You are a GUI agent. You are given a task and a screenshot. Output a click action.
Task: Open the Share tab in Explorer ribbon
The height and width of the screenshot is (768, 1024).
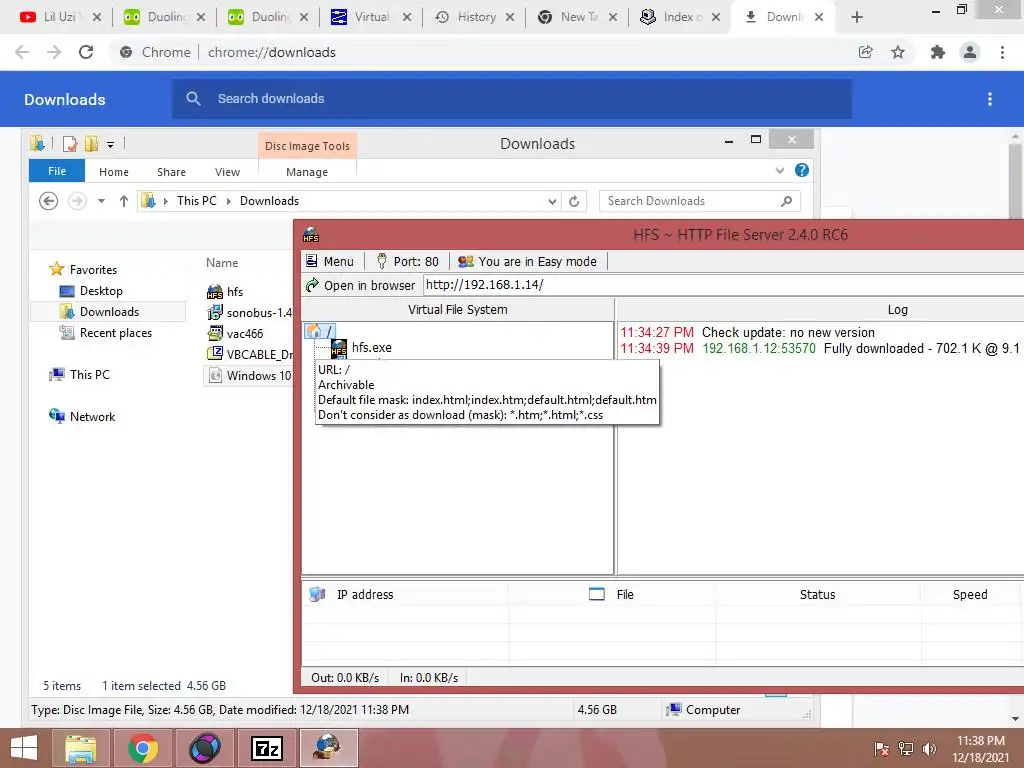click(171, 172)
